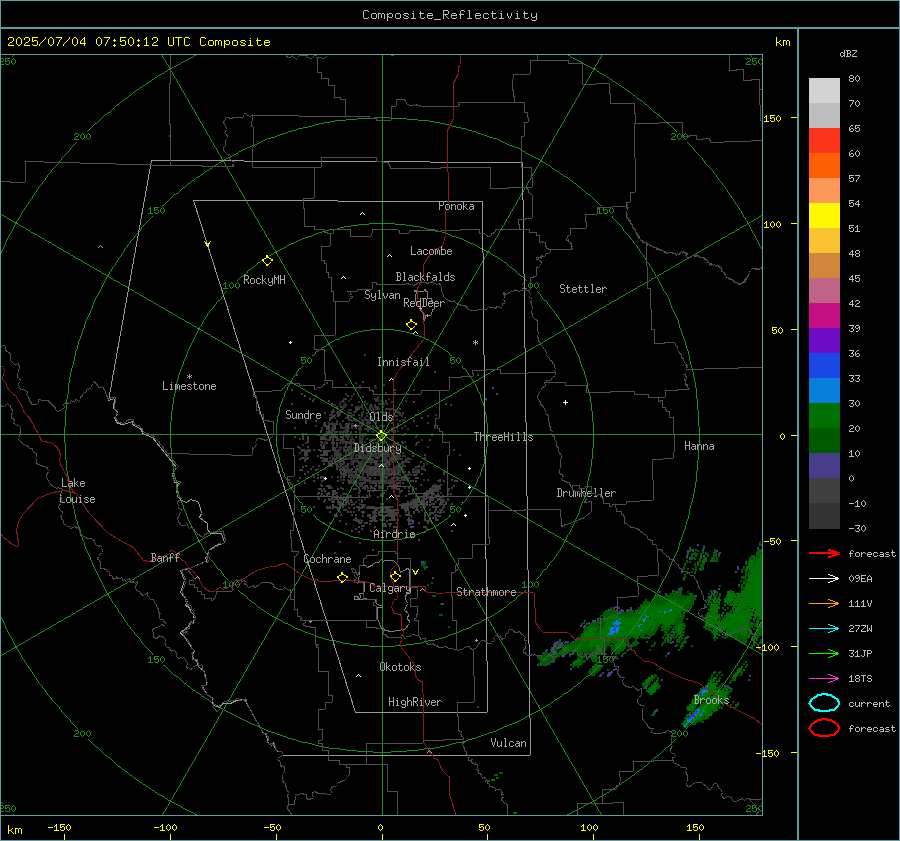Click the Cochrane label
Image resolution: width=900 pixels, height=841 pixels.
pyautogui.click(x=327, y=559)
